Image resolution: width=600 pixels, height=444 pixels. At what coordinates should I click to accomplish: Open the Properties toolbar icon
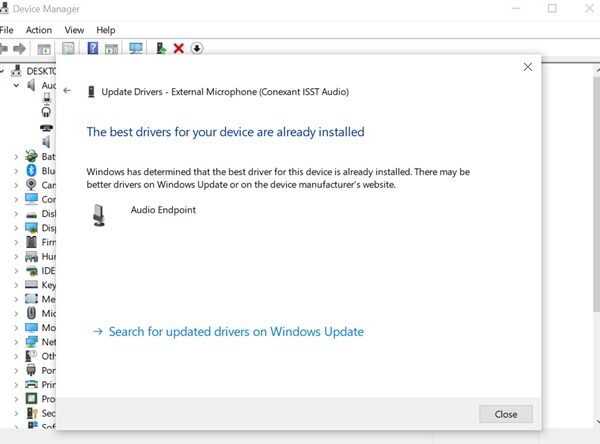click(x=68, y=49)
